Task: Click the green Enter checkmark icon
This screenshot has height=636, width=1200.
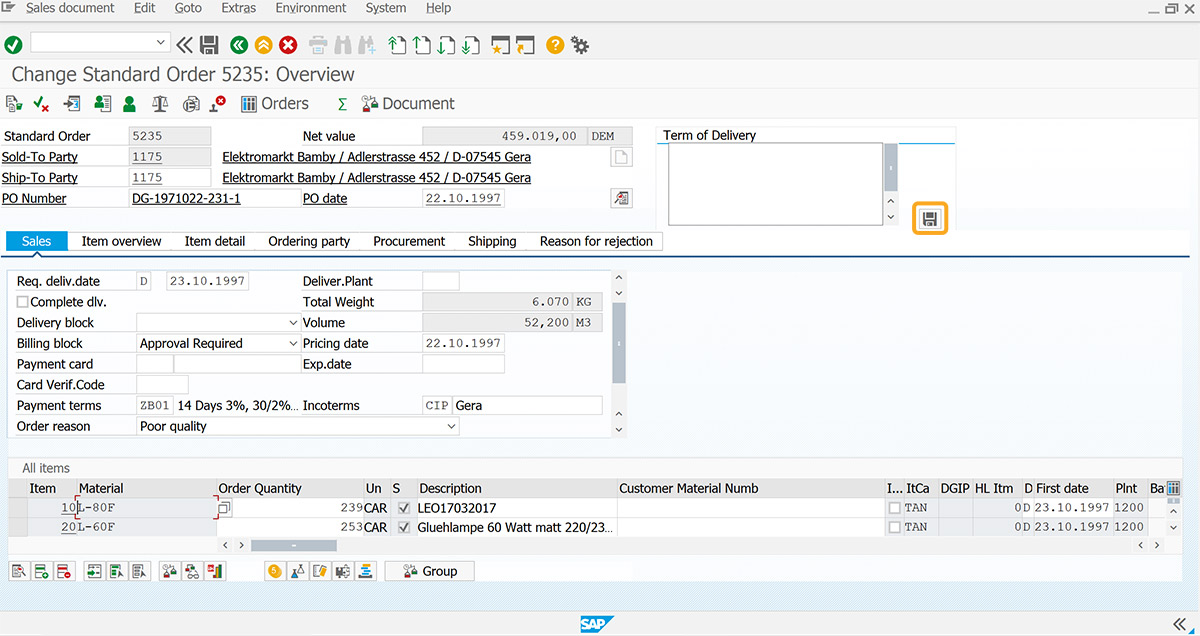Action: point(13,45)
